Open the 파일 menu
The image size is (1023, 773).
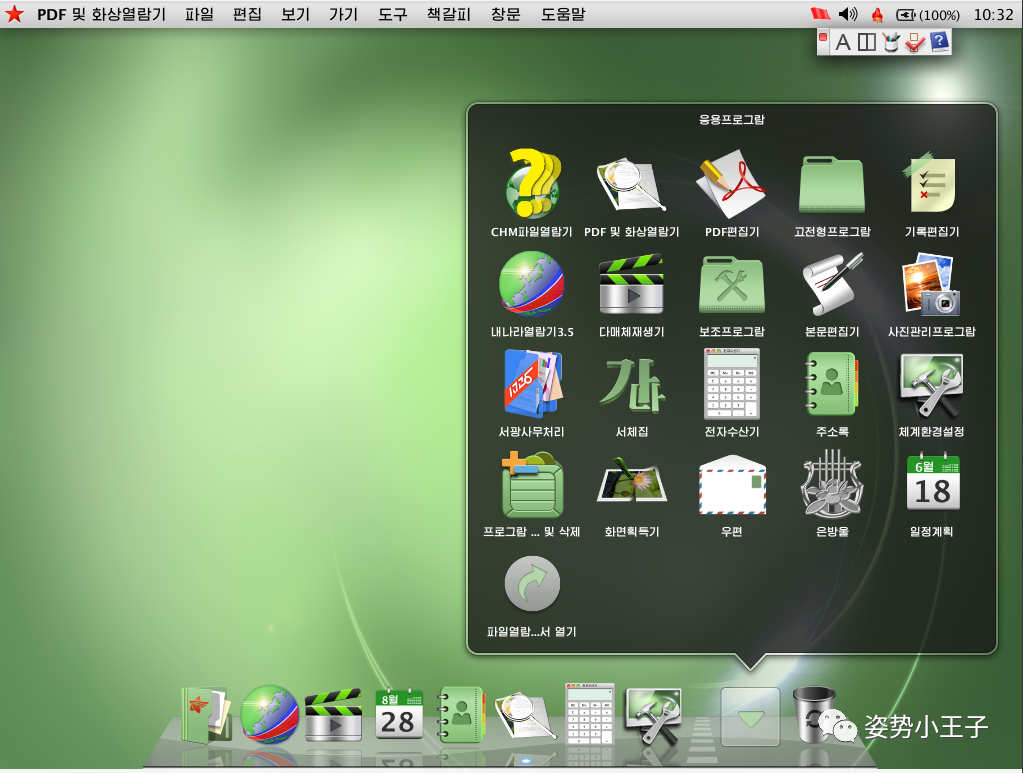click(x=199, y=14)
